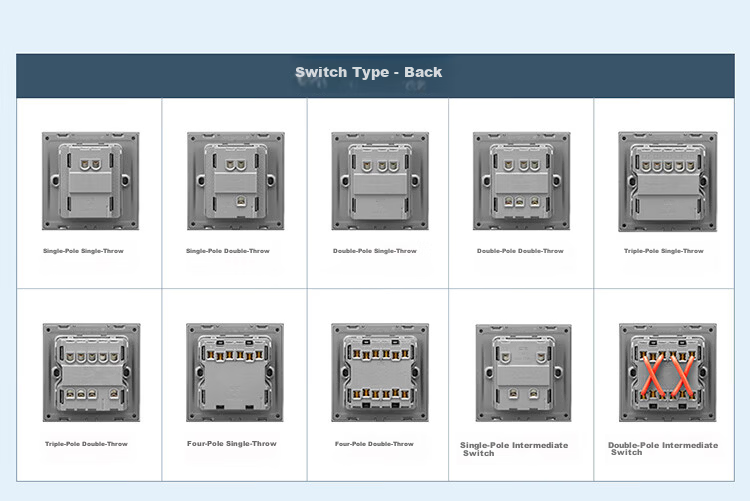Select the 'Triple-Pole Single-Throw' label text
The width and height of the screenshot is (750, 501).
point(663,251)
